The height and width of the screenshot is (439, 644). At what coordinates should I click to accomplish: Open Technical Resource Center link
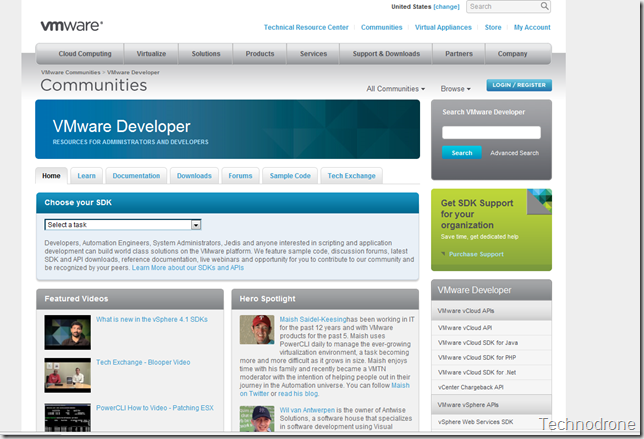pyautogui.click(x=306, y=28)
